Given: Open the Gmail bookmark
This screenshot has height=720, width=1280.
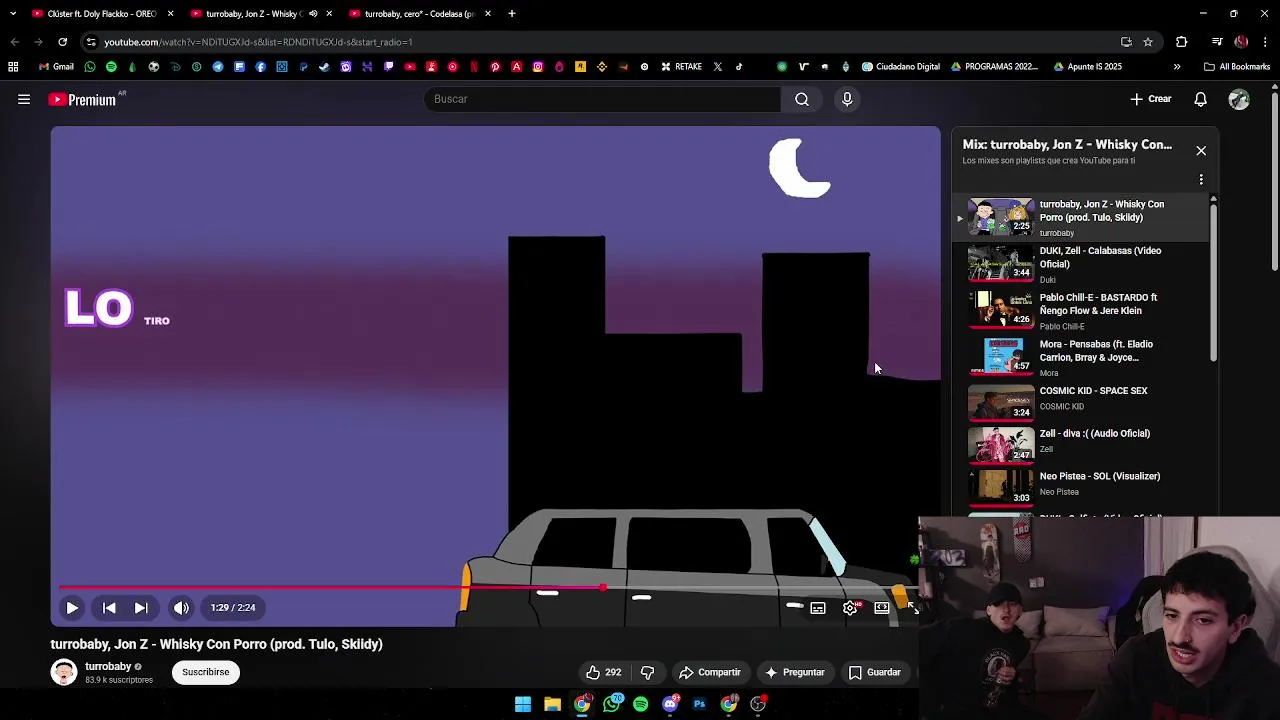Looking at the screenshot, I should click(56, 67).
